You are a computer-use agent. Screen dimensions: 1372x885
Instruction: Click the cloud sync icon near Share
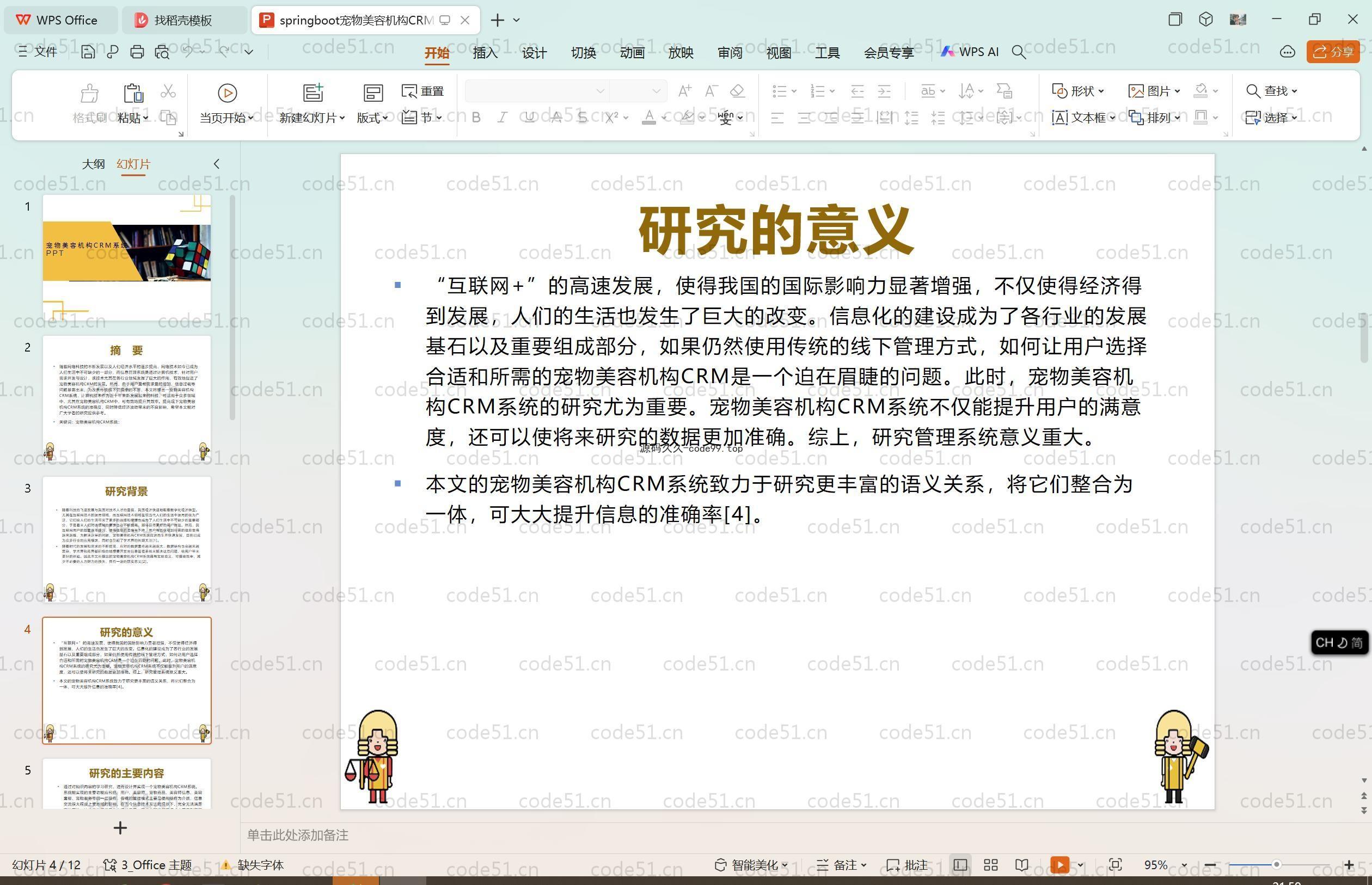point(1287,52)
